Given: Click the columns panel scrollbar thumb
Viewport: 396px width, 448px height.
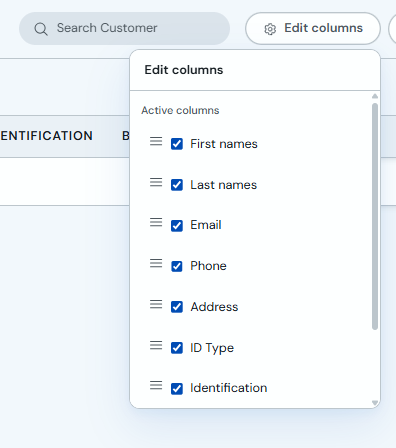Looking at the screenshot, I should (375, 216).
